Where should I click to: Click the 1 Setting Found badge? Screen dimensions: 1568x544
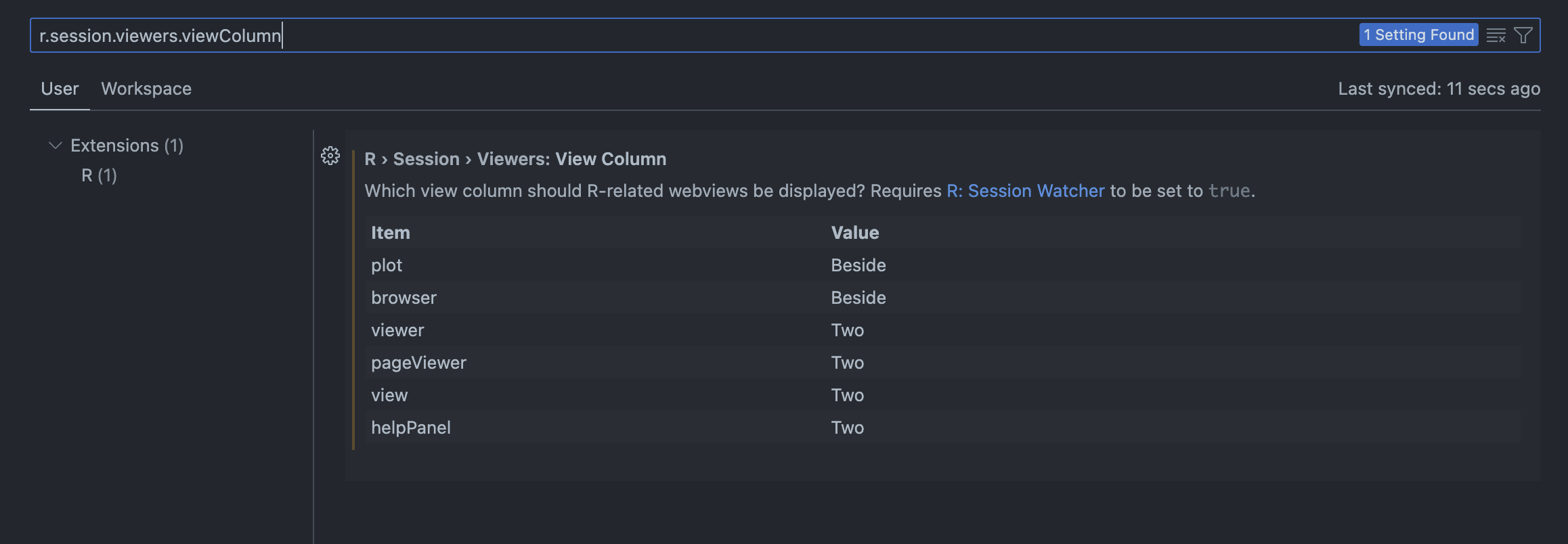coord(1418,35)
